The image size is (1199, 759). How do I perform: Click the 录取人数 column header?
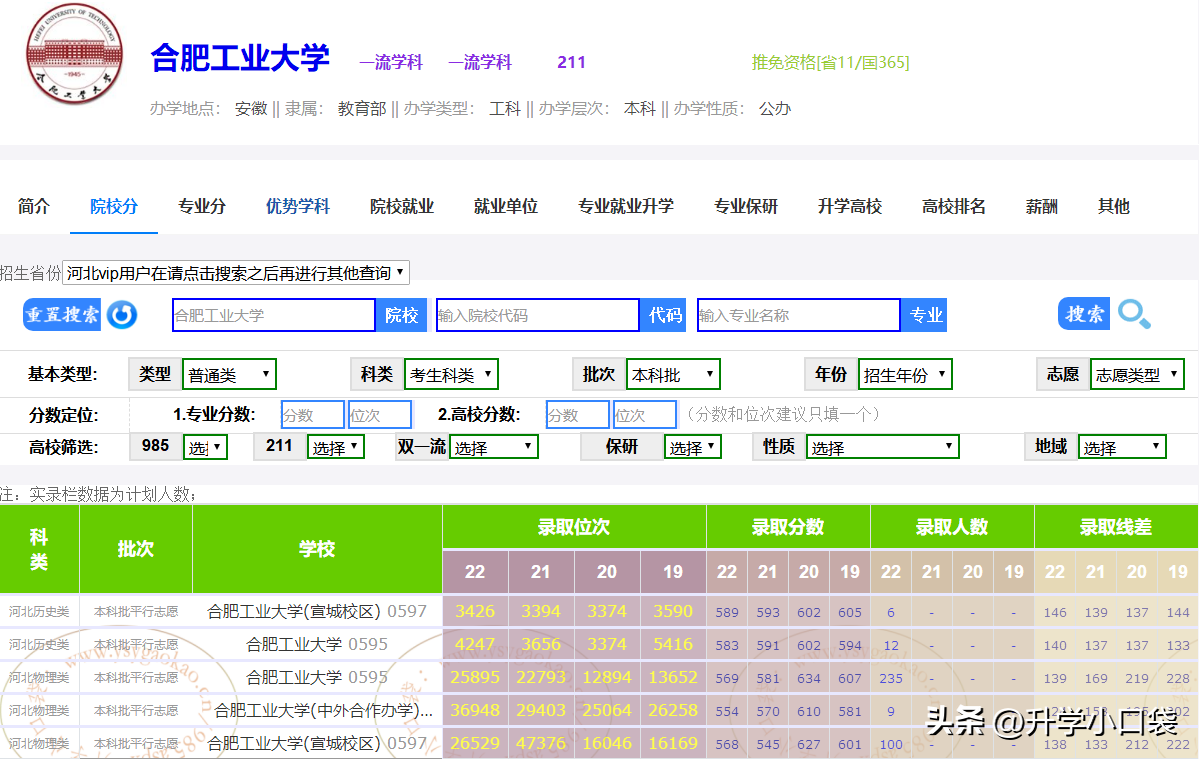click(952, 527)
